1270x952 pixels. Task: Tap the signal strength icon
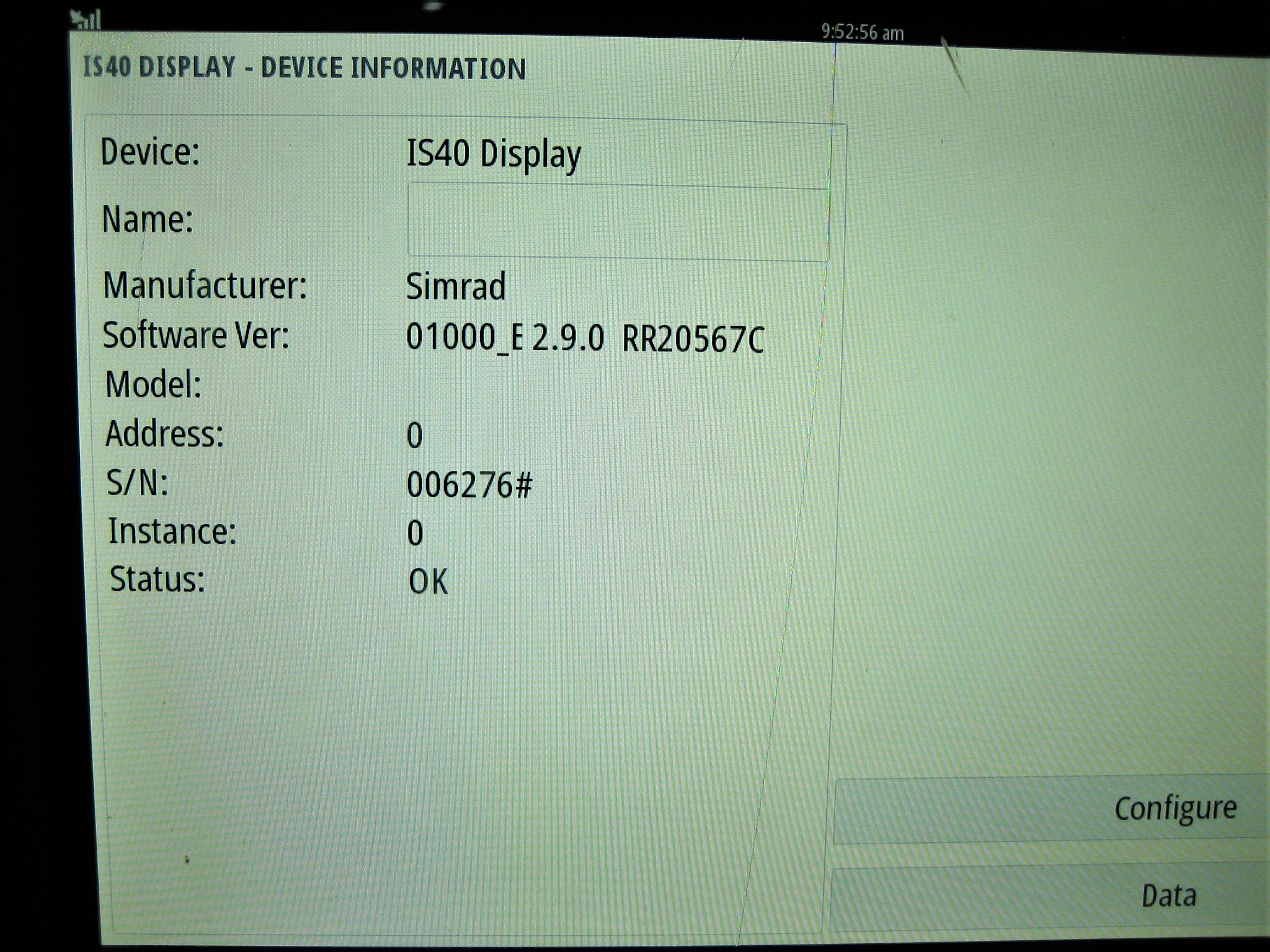click(x=86, y=19)
